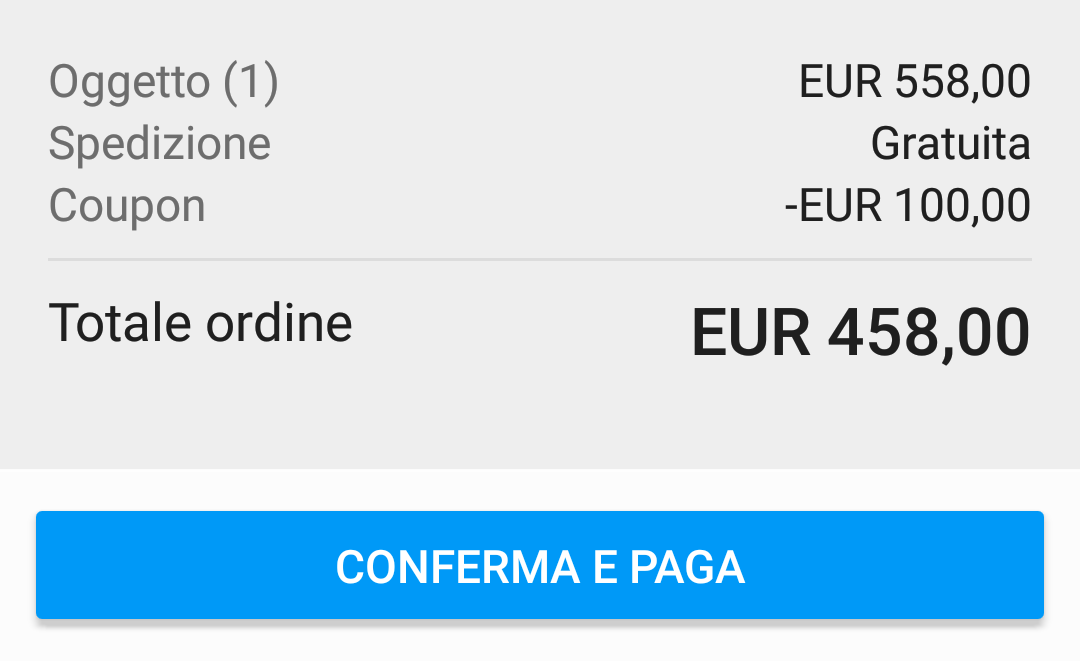
Task: Confirm and pay the order
Action: (x=540, y=566)
